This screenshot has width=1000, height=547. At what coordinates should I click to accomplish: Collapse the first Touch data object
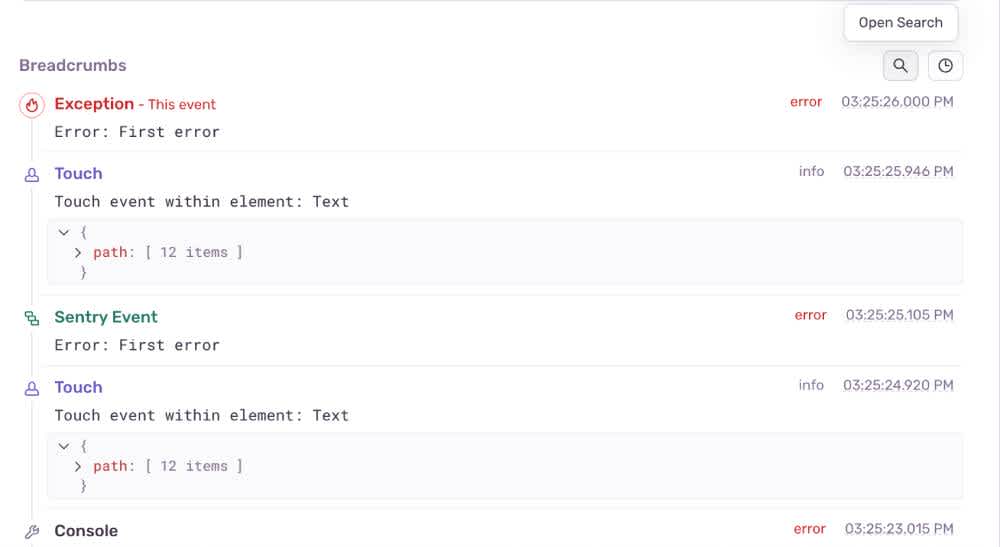pos(65,232)
